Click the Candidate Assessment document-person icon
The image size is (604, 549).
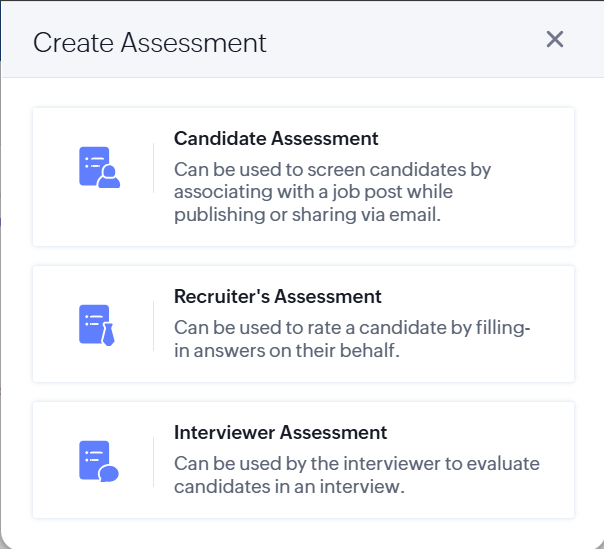pos(98,168)
